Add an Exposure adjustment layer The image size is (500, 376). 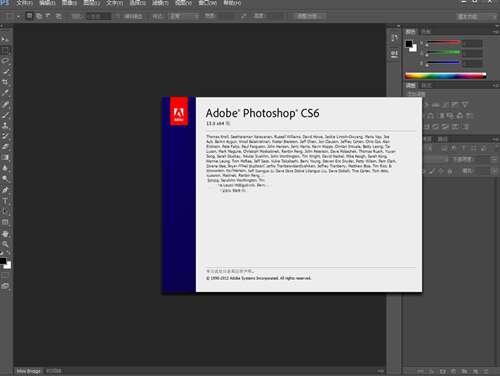point(455,105)
